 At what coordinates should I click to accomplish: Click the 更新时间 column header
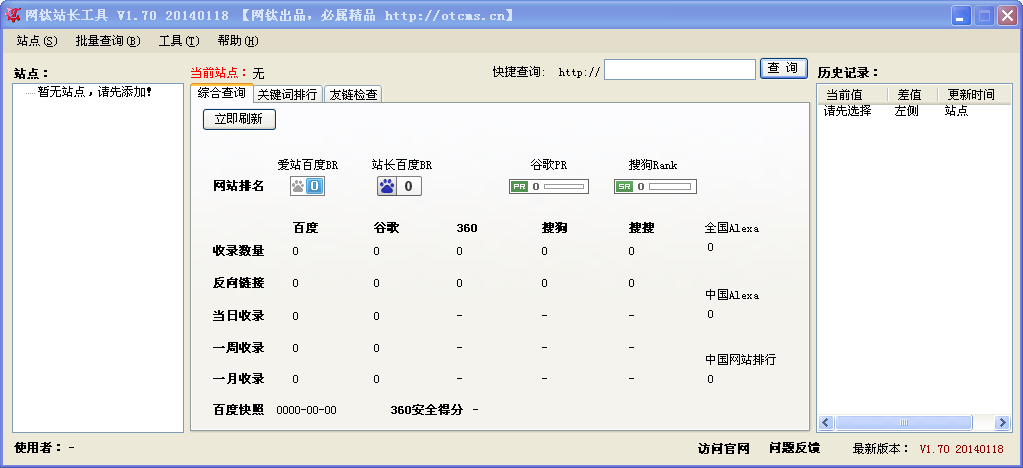point(973,95)
